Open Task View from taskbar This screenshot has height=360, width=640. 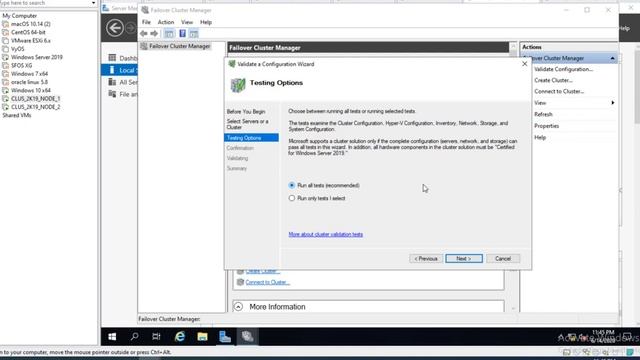[x=156, y=337]
